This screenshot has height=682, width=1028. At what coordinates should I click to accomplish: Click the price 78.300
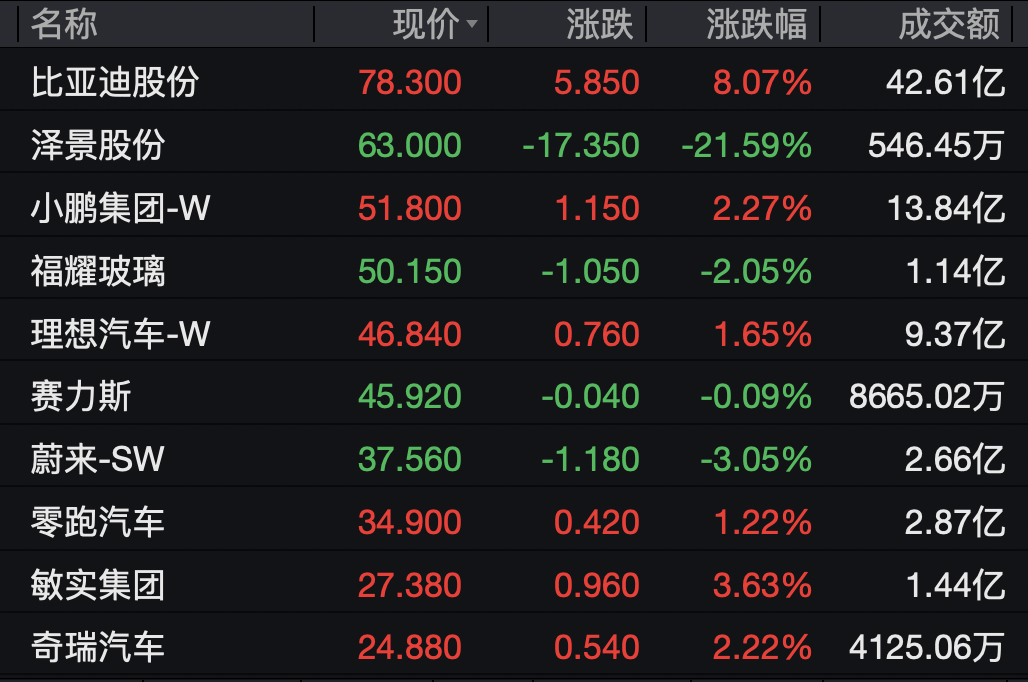pos(410,83)
